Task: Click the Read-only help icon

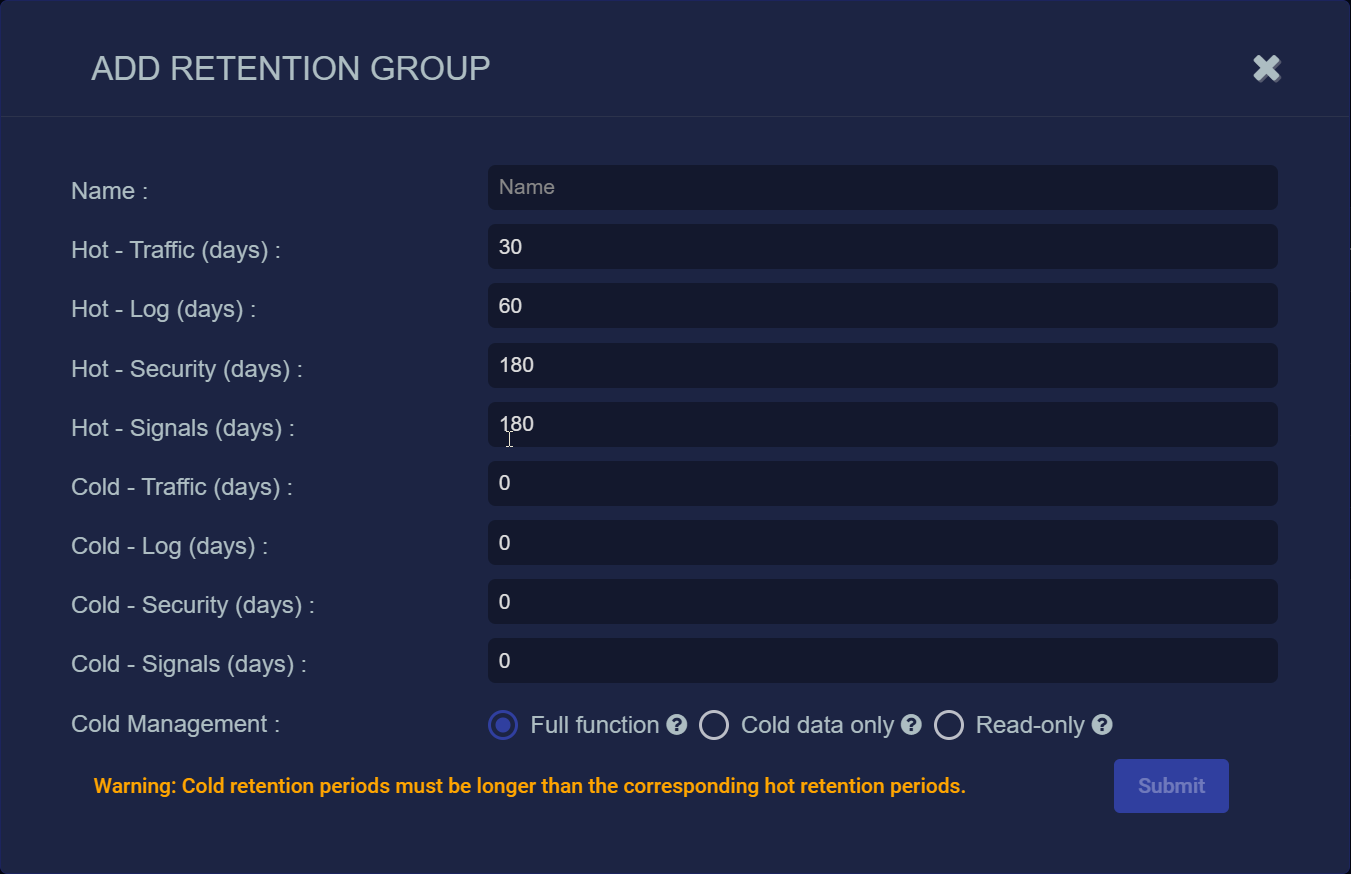Action: pyautogui.click(x=1102, y=725)
